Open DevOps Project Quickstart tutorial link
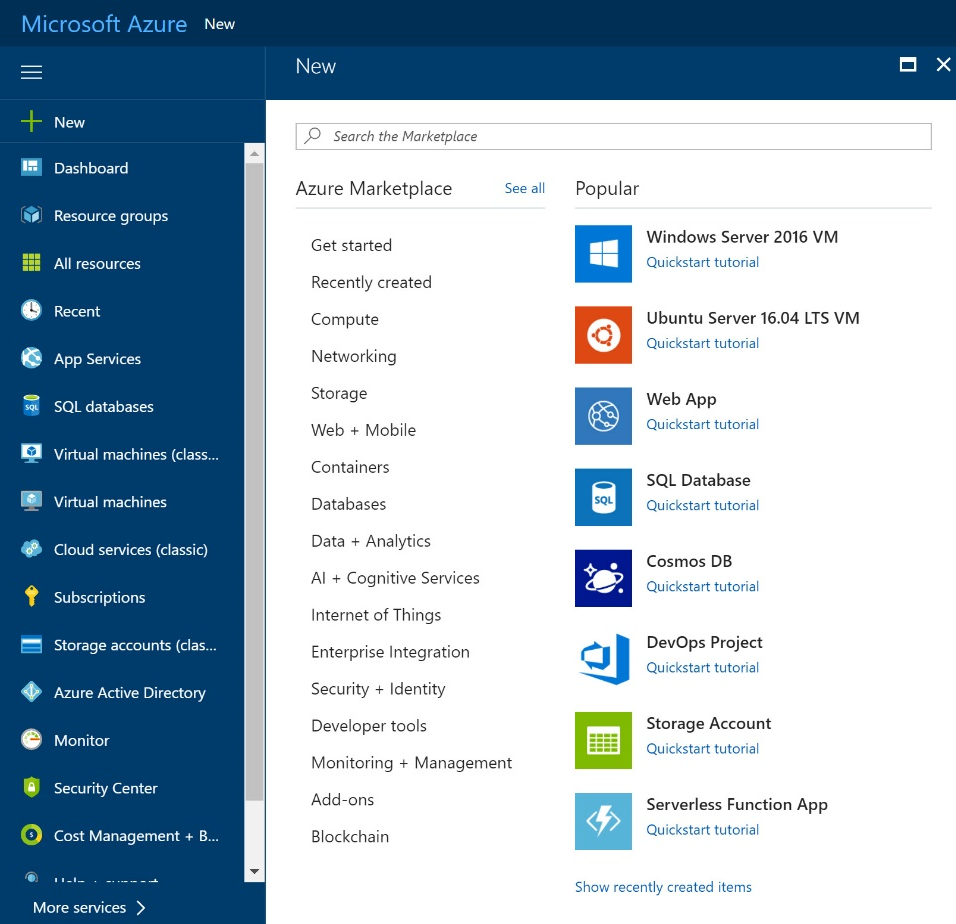The width and height of the screenshot is (956, 924). 702,667
